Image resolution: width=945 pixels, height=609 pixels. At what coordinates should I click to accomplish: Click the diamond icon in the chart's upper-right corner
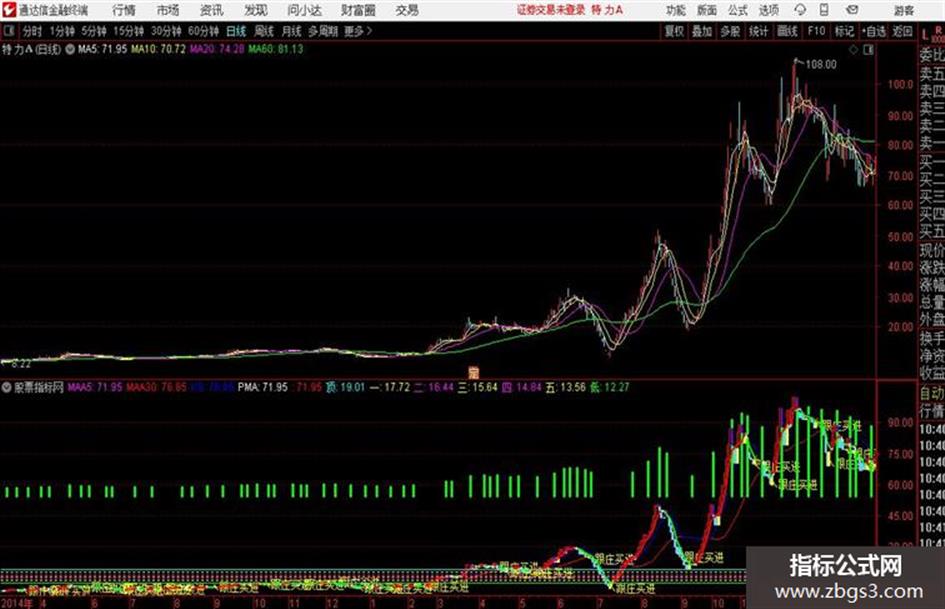[x=853, y=50]
